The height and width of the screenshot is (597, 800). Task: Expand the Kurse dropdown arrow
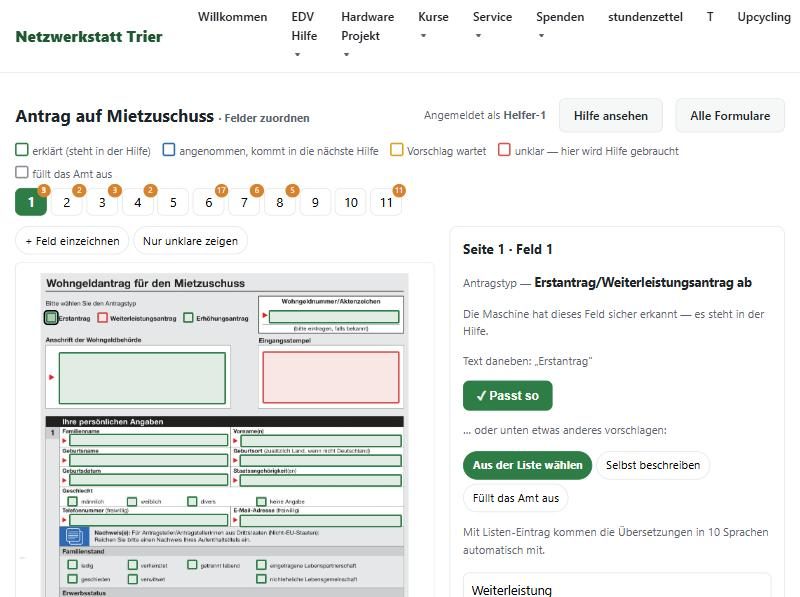click(423, 36)
